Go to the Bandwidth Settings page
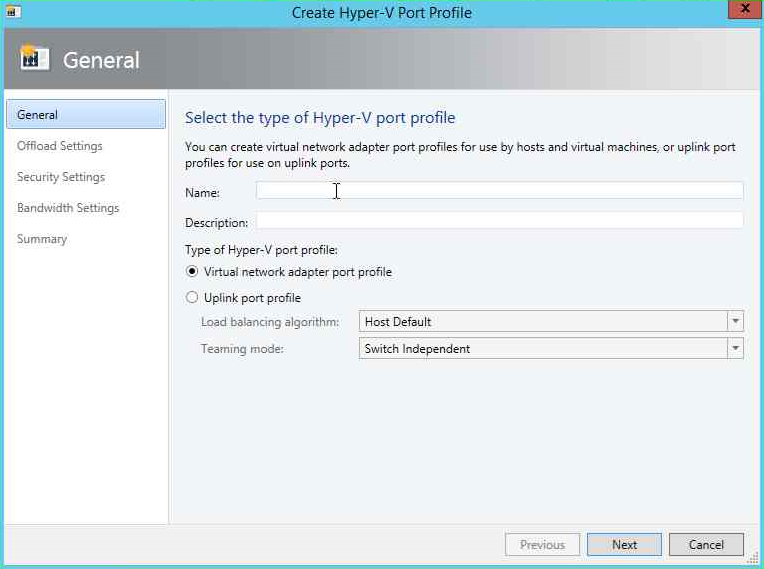Viewport: 764px width, 569px height. (x=68, y=208)
